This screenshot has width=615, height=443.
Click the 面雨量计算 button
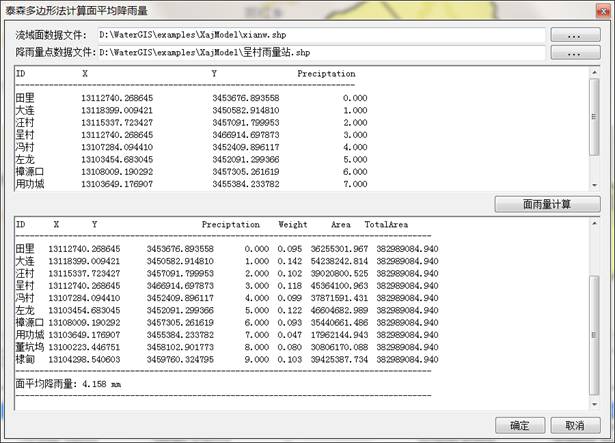pyautogui.click(x=547, y=204)
